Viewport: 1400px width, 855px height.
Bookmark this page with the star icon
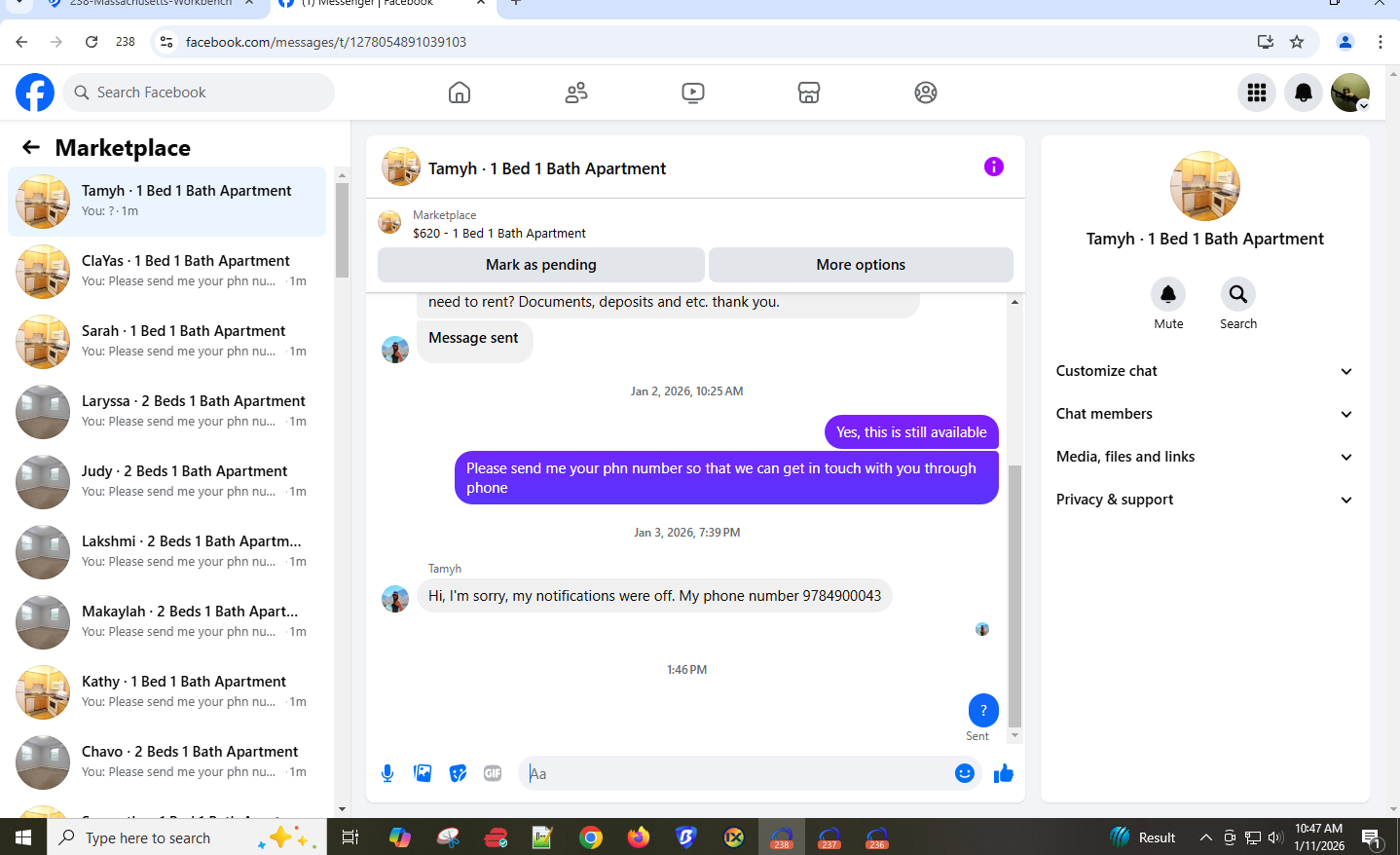(x=1297, y=42)
